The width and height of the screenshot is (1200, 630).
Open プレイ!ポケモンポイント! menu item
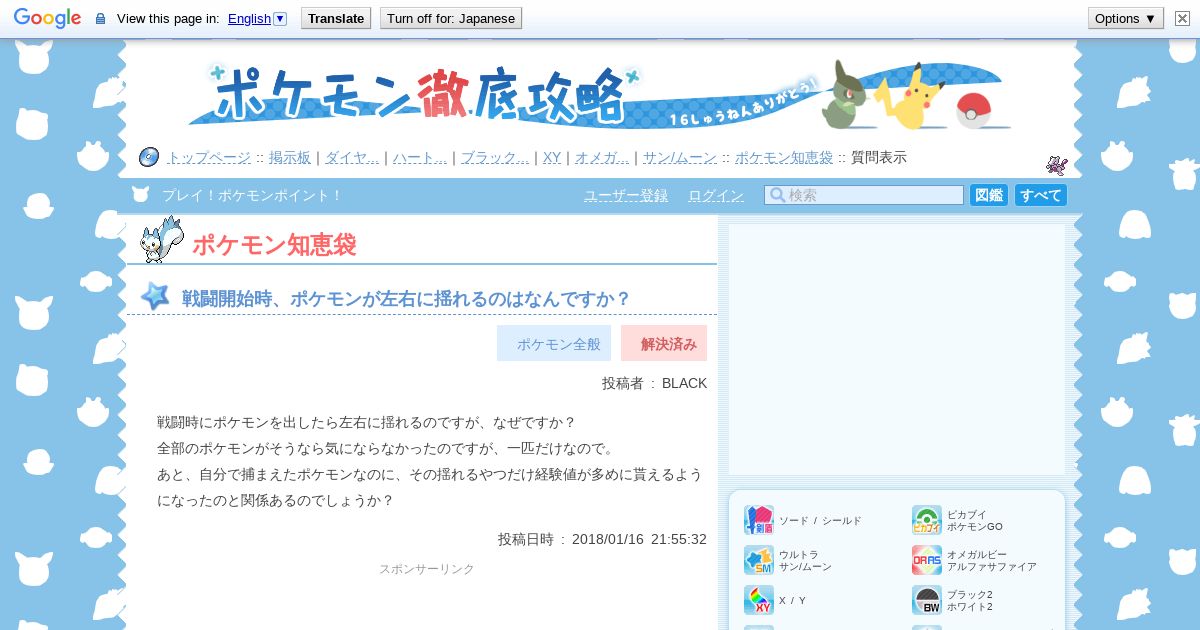click(252, 196)
